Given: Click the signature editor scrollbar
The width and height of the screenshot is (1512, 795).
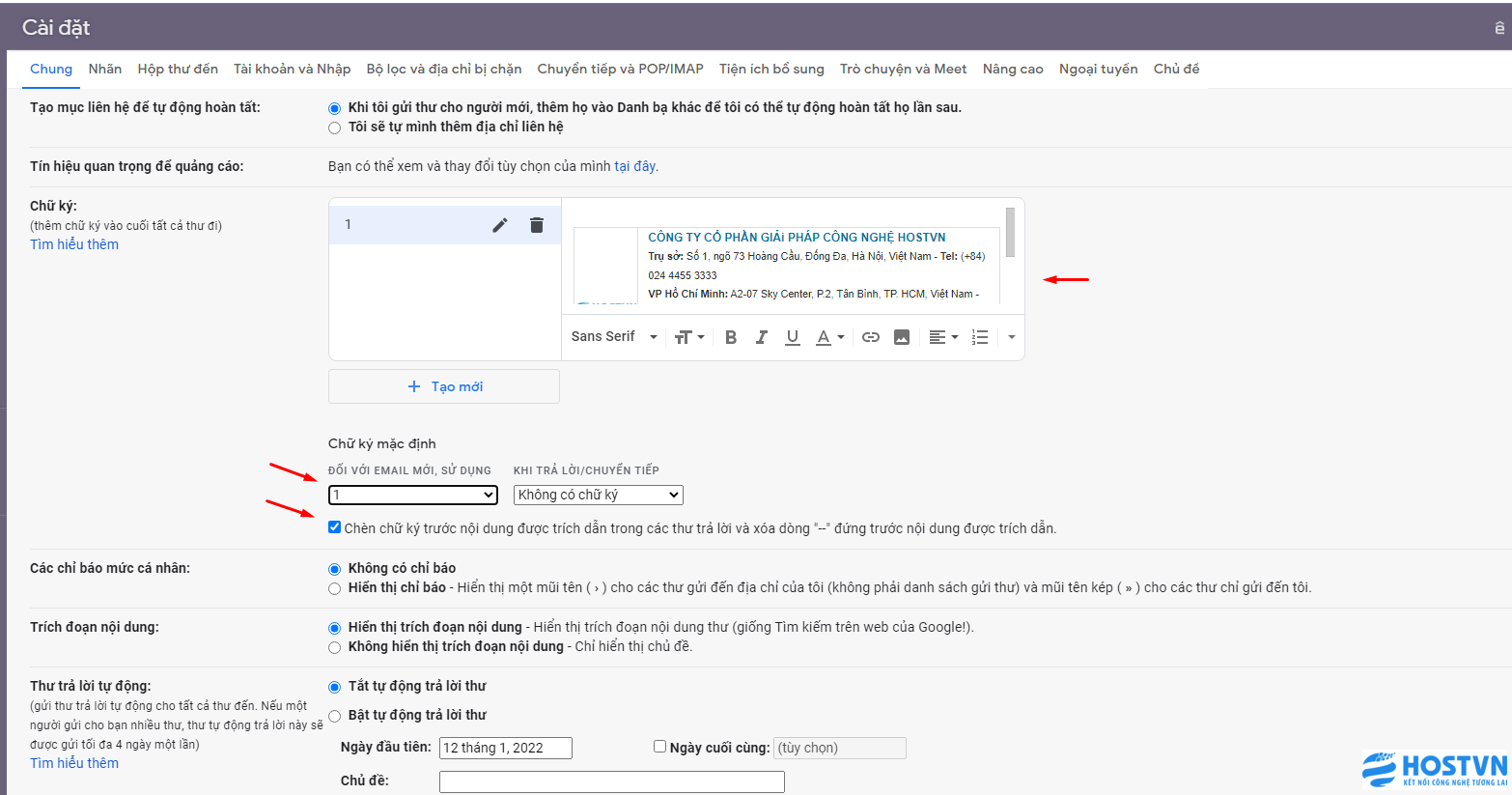Looking at the screenshot, I should click(x=1010, y=232).
